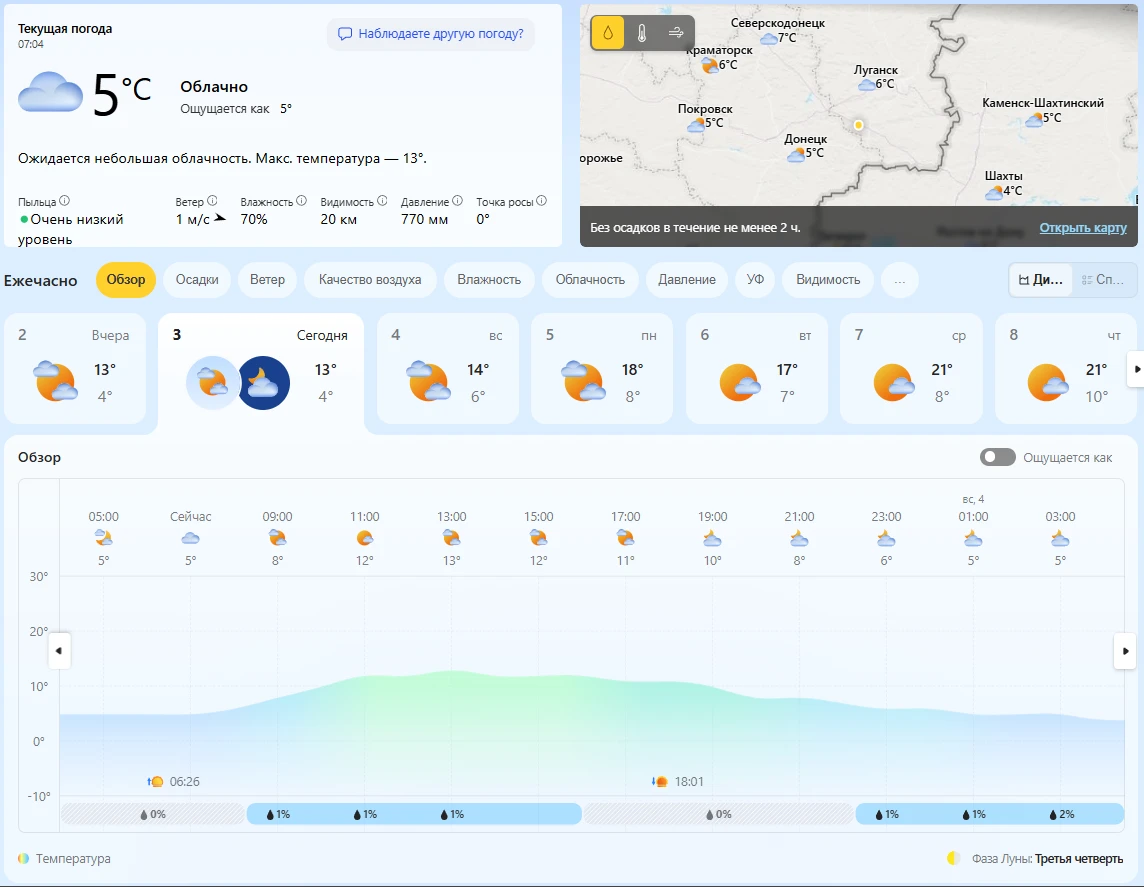Open the Wednesday (ср) 7 forecast card
Image resolution: width=1144 pixels, height=887 pixels.
click(911, 369)
